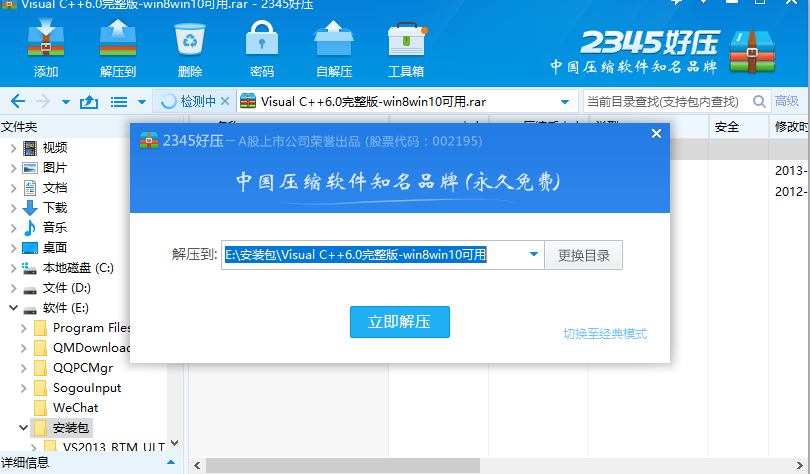The image size is (810, 474).
Task: Close the 2345好压 extract dialog
Action: [x=656, y=134]
